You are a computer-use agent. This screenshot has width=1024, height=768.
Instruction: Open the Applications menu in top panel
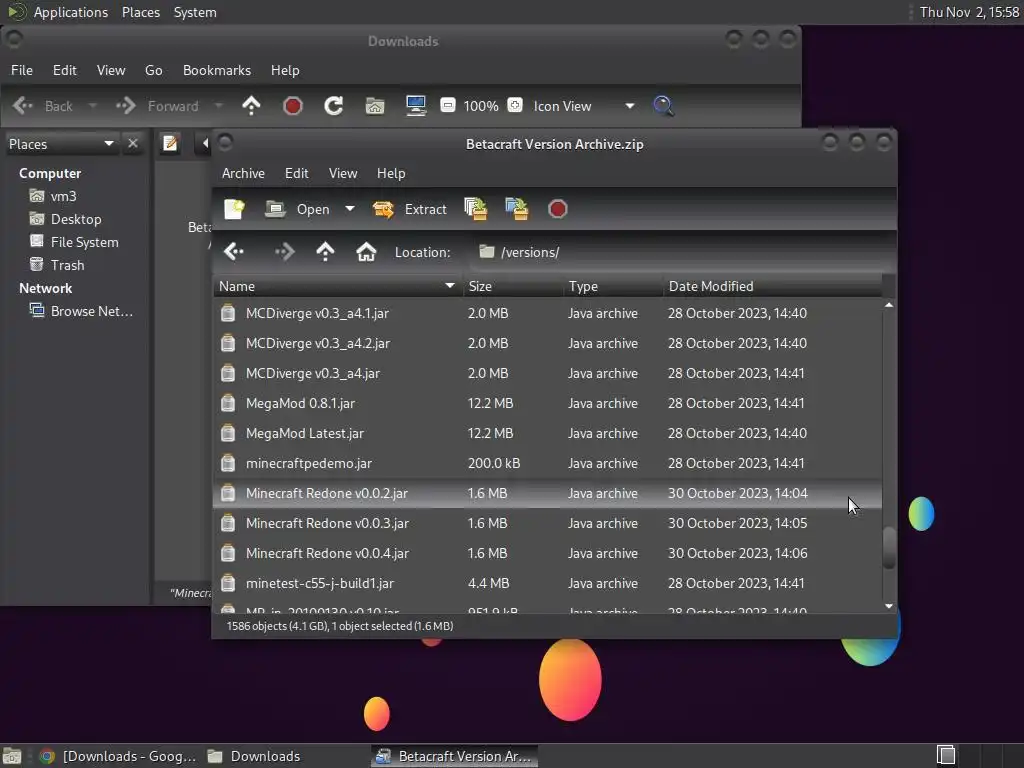coord(71,12)
